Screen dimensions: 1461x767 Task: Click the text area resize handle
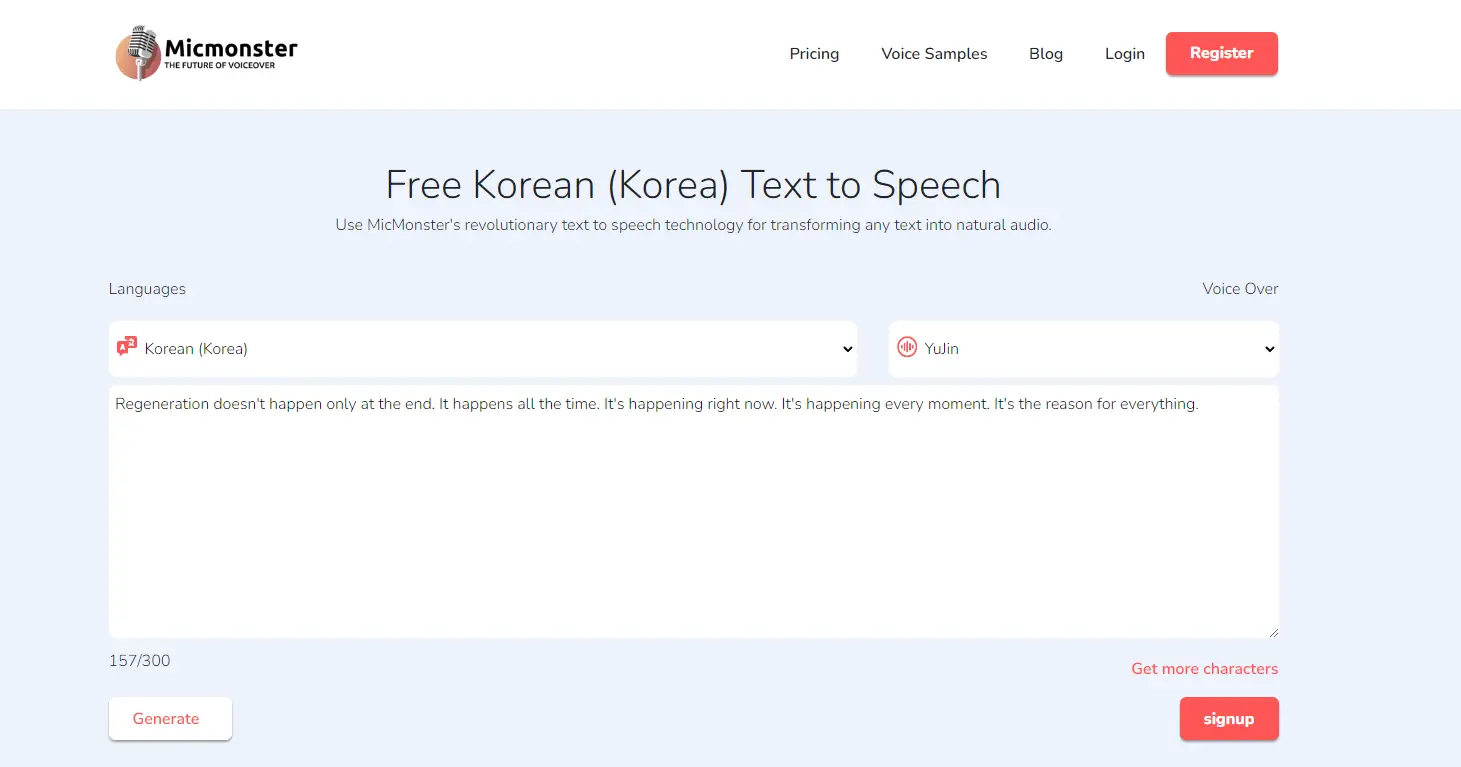(1273, 632)
